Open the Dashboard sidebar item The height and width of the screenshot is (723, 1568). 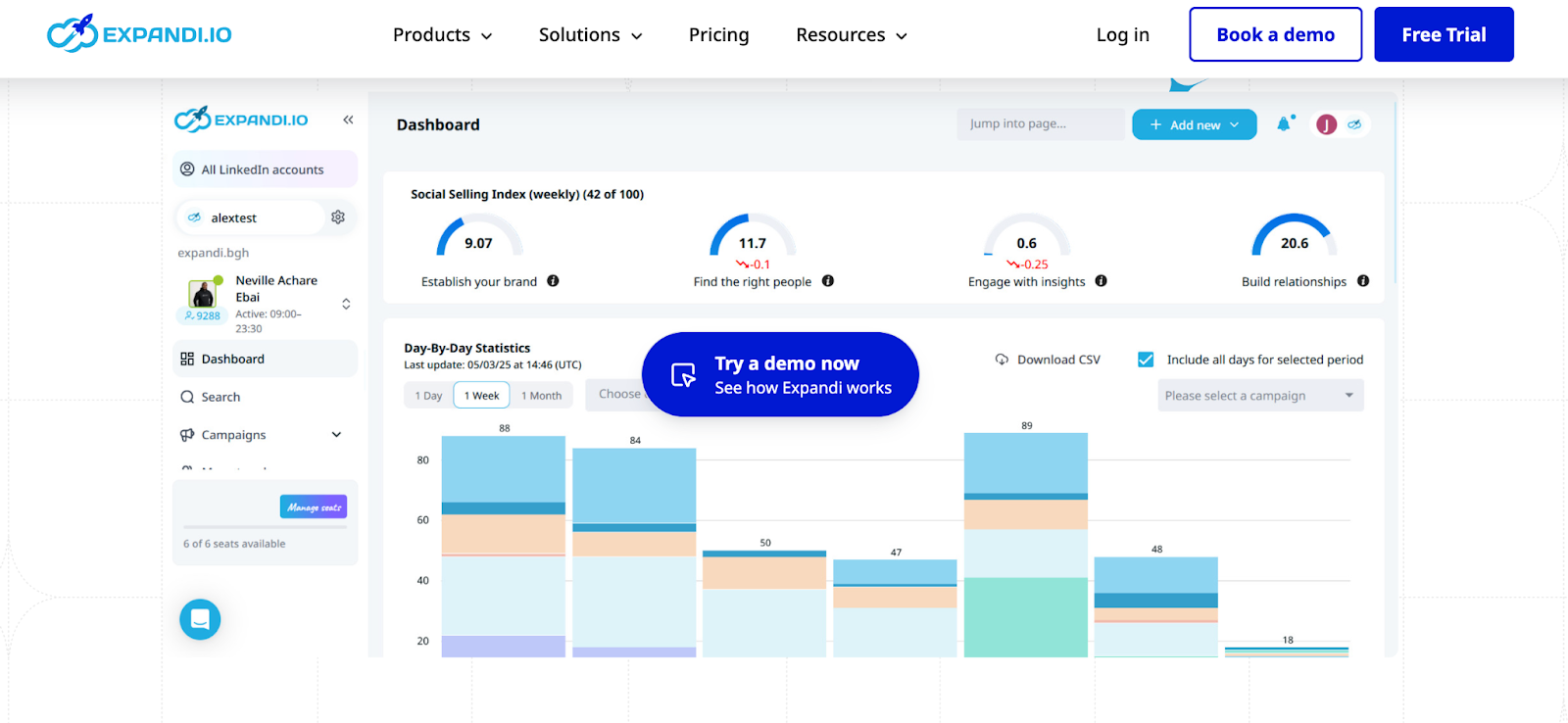coord(265,359)
